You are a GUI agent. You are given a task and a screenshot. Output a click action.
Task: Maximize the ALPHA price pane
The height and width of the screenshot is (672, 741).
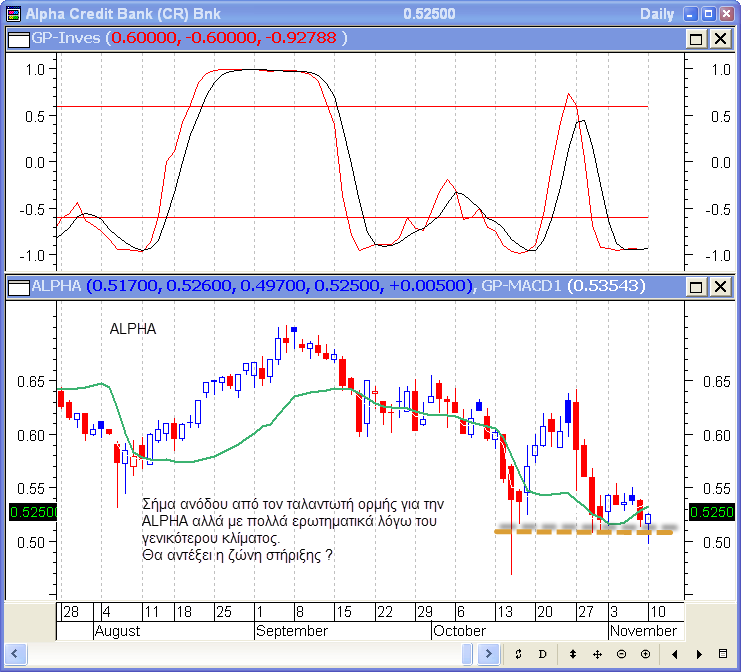(696, 287)
